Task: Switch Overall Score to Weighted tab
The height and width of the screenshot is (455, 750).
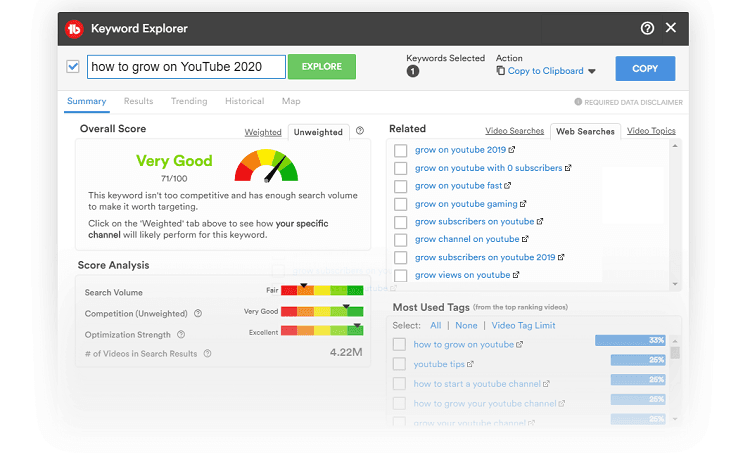Action: (263, 132)
